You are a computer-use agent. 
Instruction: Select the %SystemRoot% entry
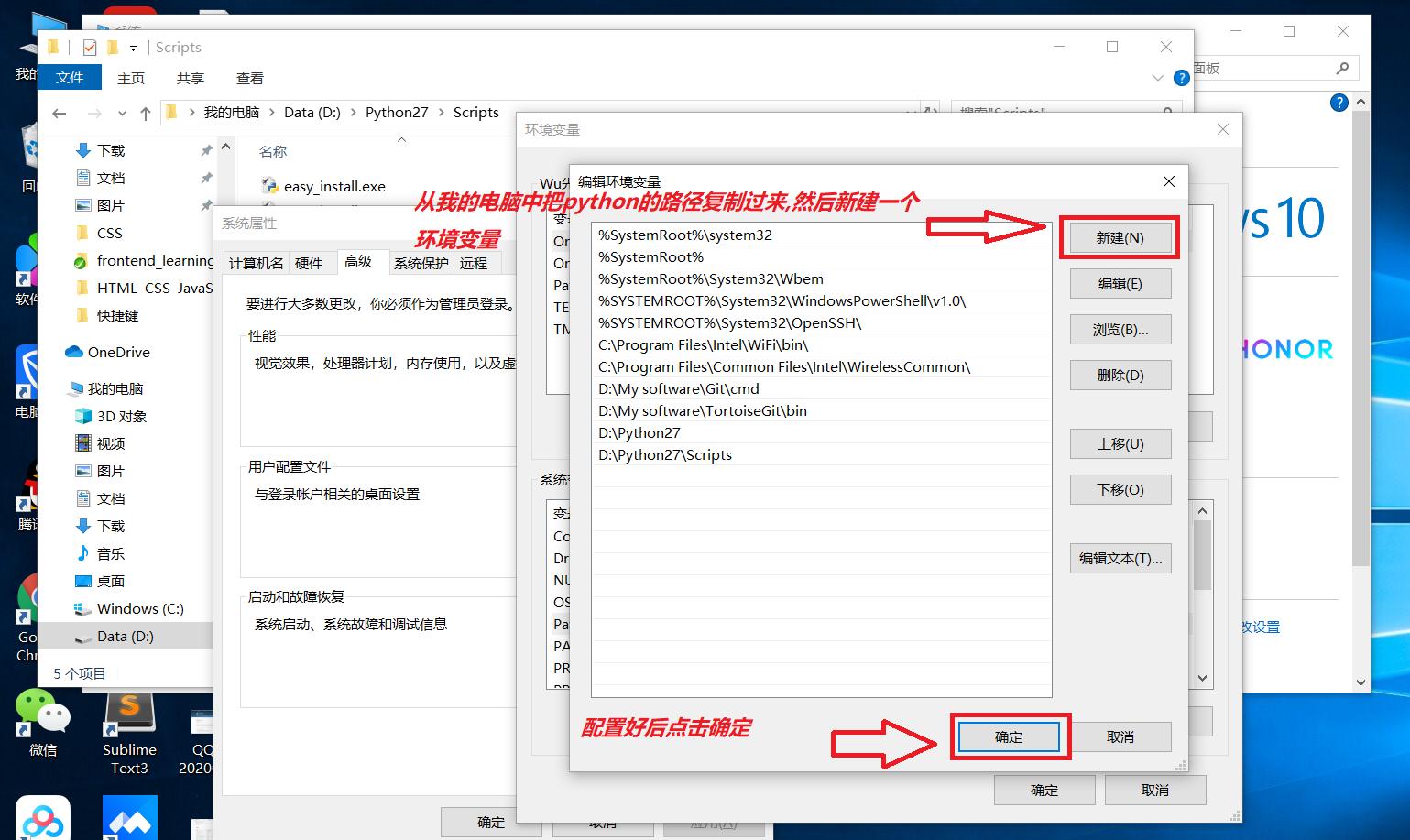point(821,257)
